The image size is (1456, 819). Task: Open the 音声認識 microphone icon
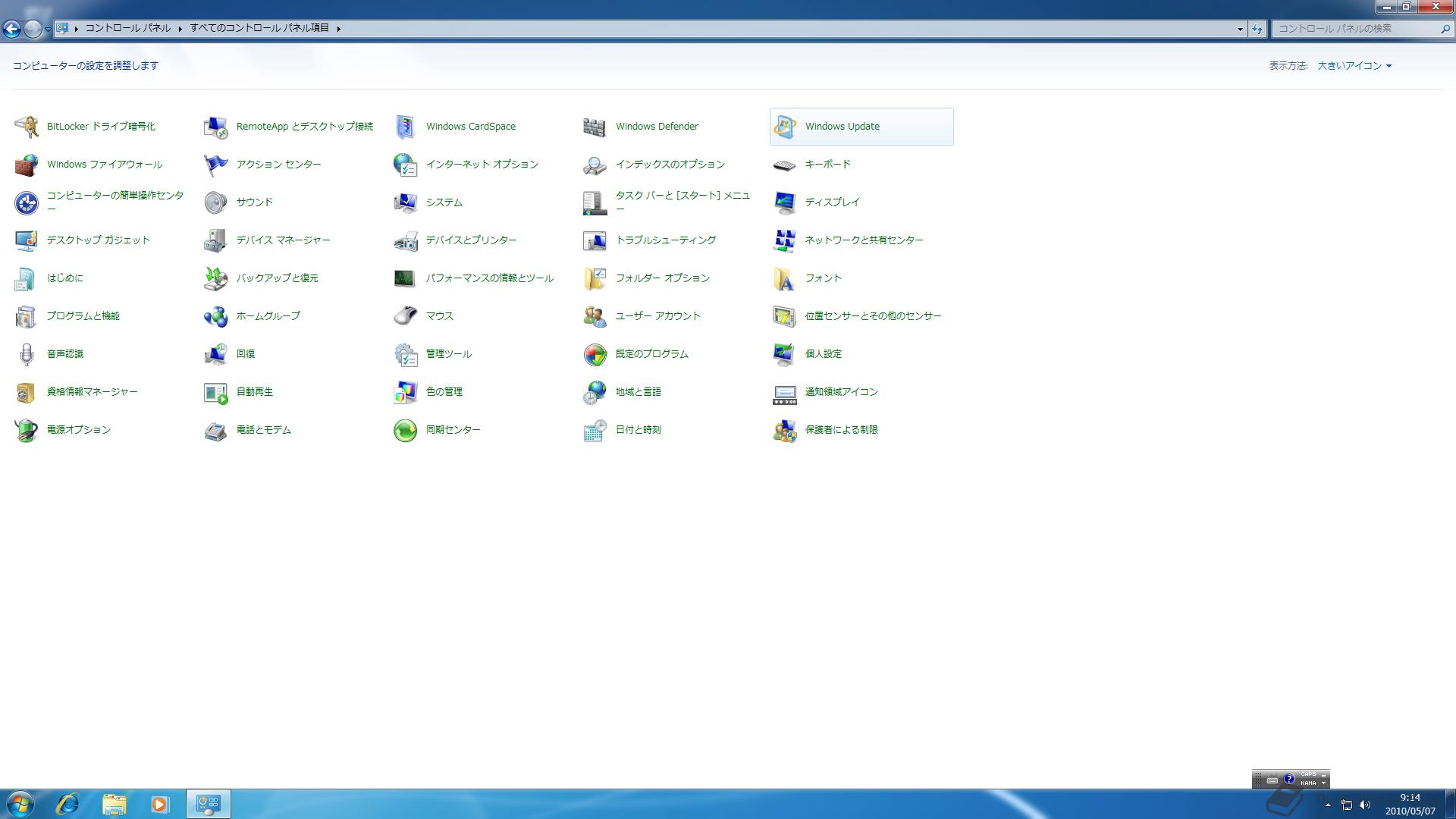[x=27, y=354]
